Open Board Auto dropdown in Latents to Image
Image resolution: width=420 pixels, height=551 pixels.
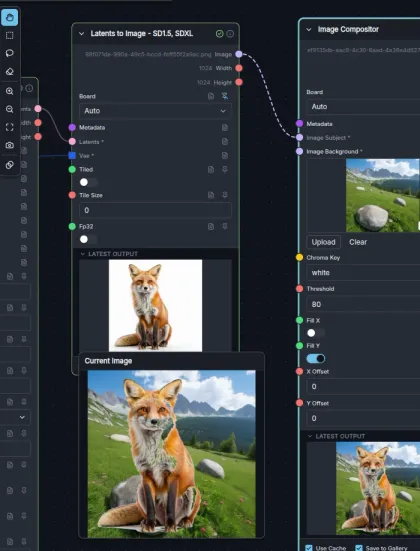point(155,111)
